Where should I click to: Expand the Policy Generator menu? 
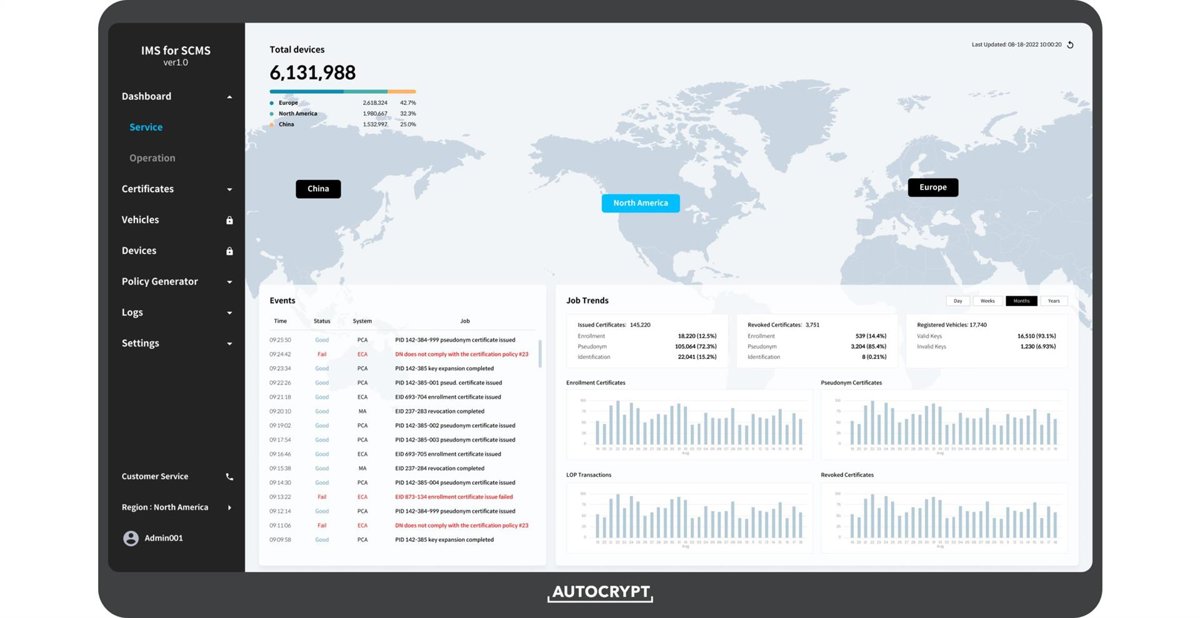(x=229, y=283)
